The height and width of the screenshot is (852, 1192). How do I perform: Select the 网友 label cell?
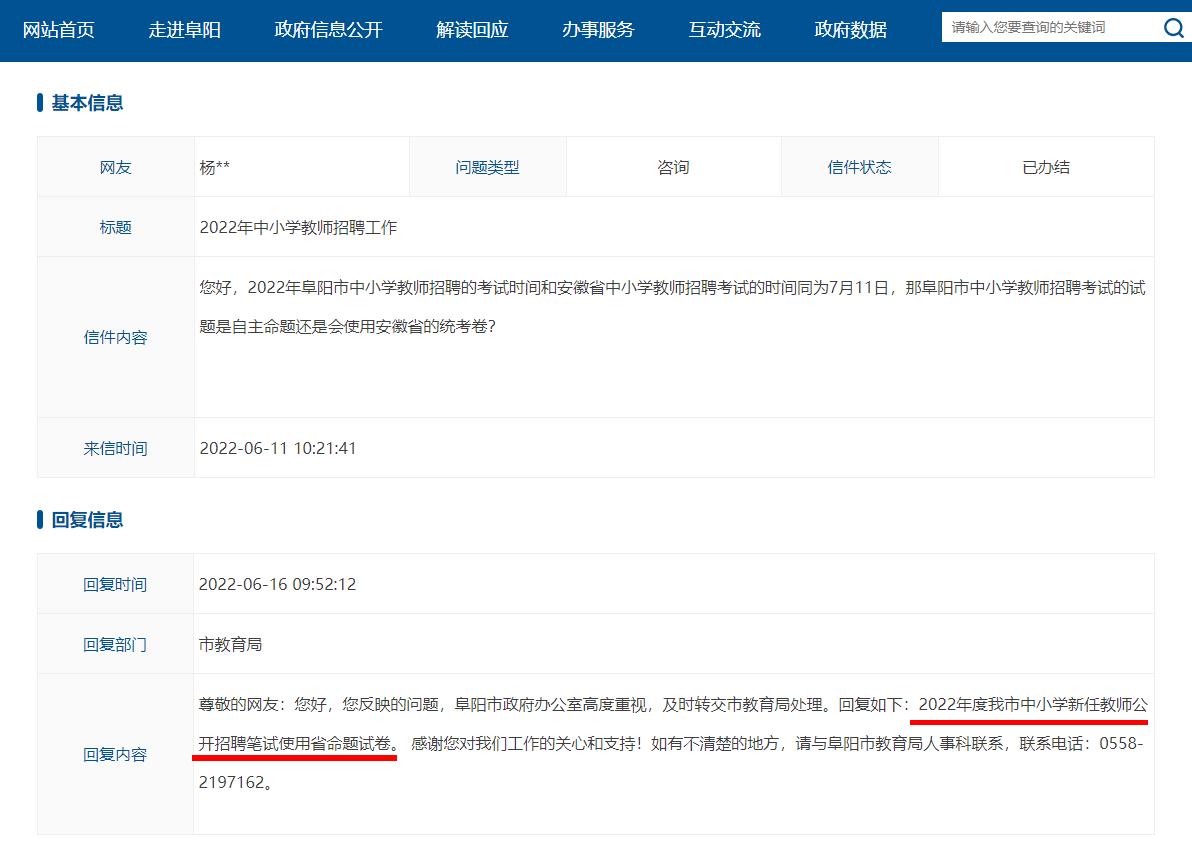click(116, 167)
